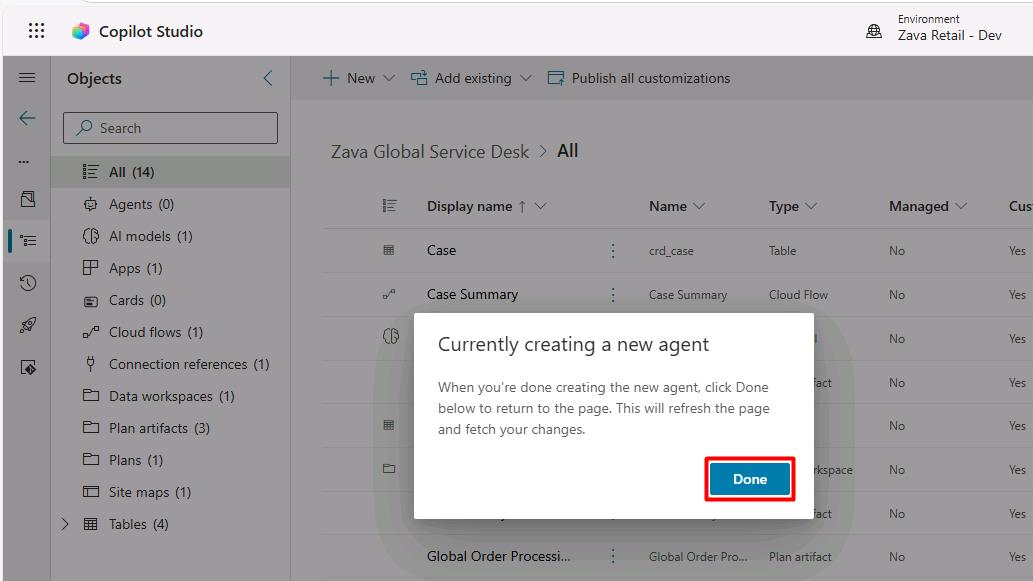Open the app launcher waffle icon
Screen dimensions: 1033x581
37,31
